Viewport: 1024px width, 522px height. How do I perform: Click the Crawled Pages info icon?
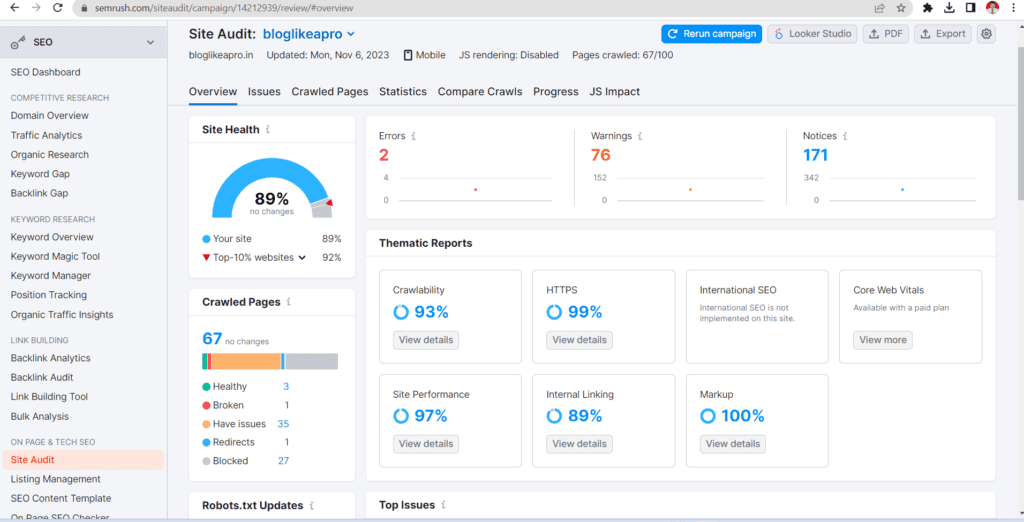[289, 302]
